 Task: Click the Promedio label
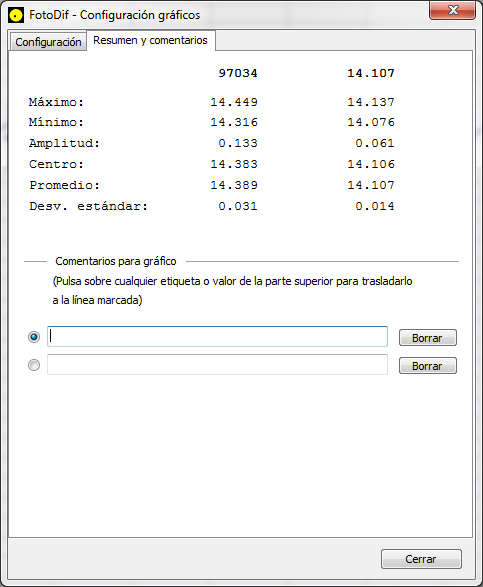pyautogui.click(x=64, y=185)
